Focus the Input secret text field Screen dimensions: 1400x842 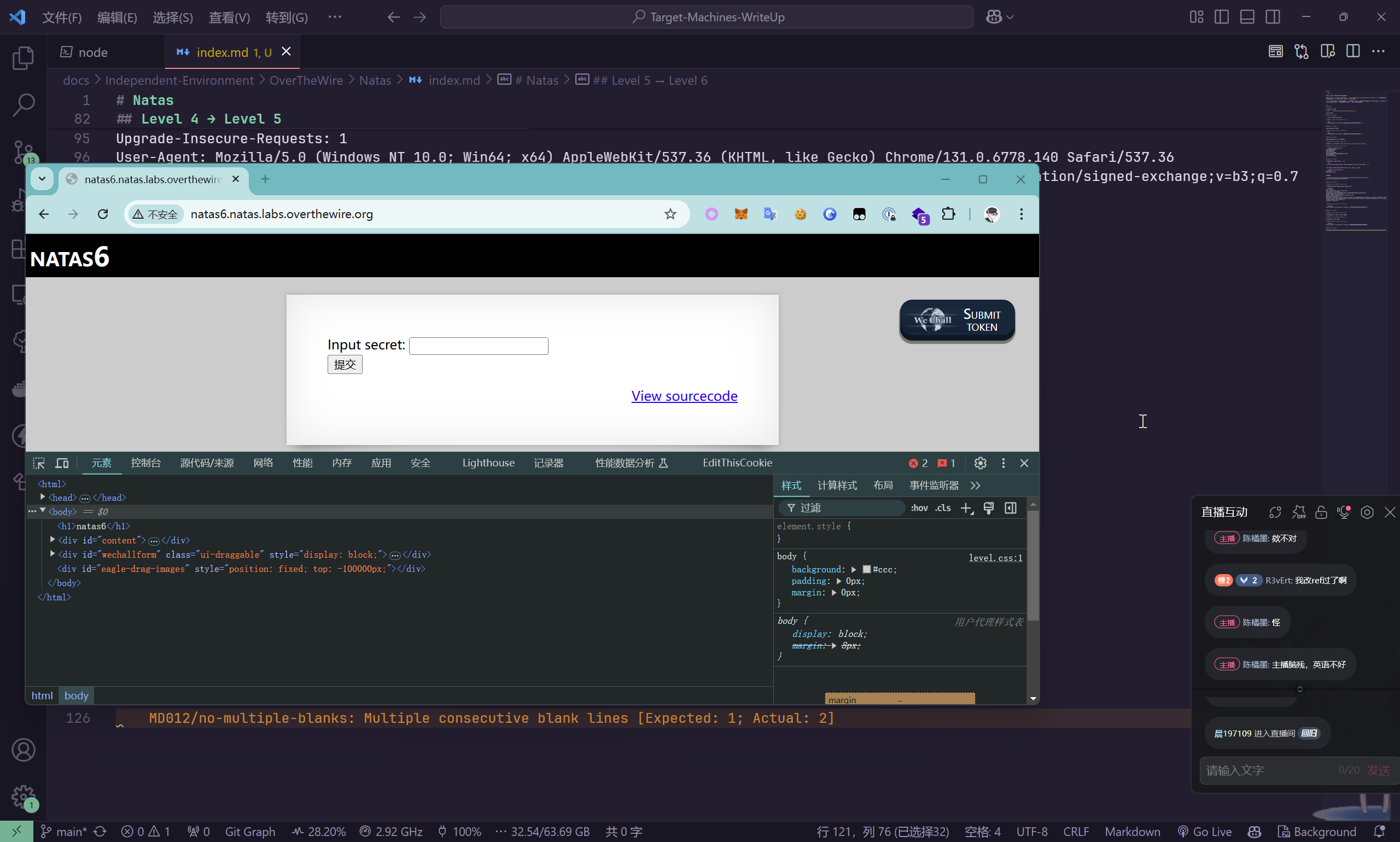479,346
